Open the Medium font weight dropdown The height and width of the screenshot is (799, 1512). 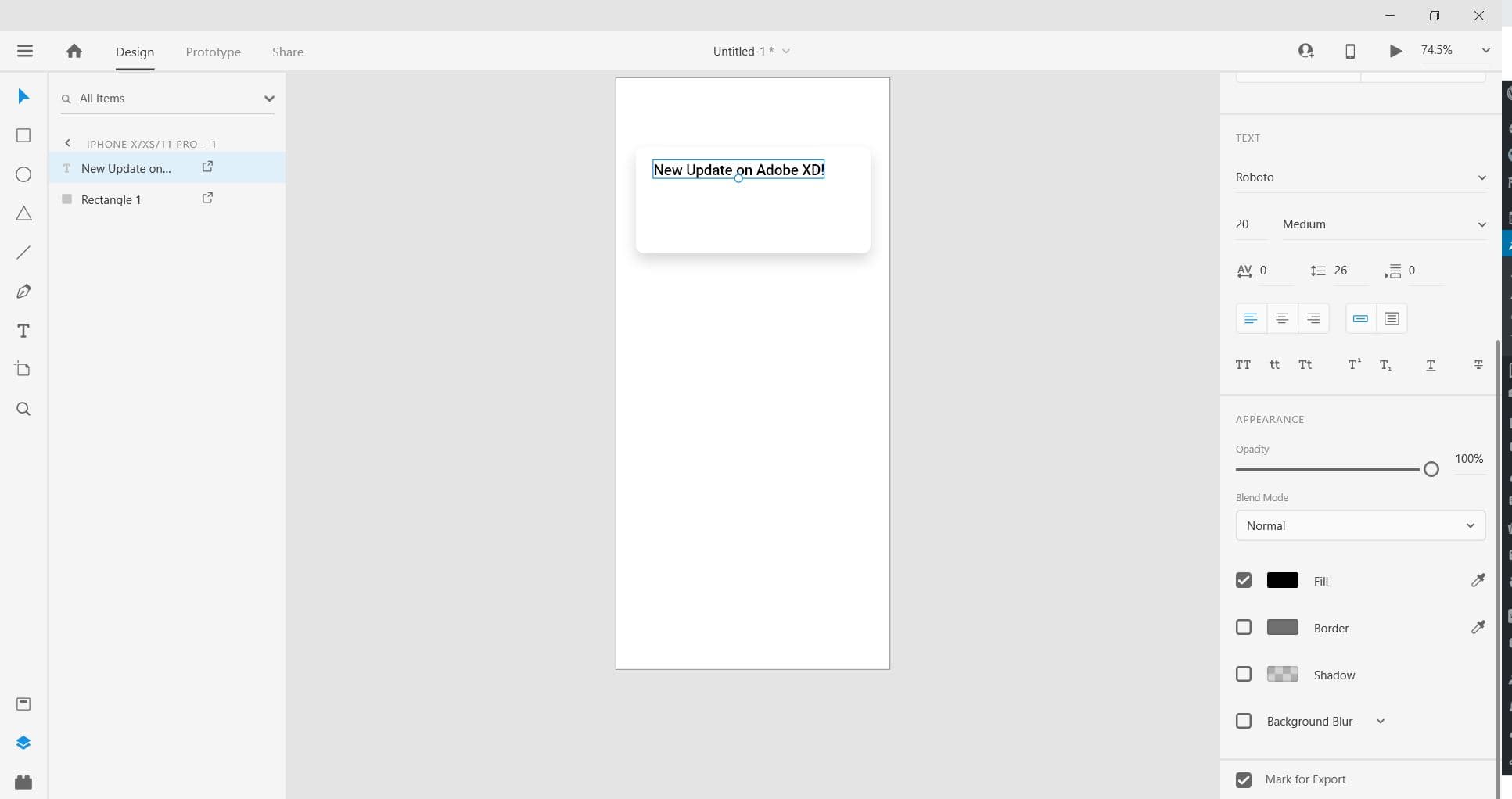coord(1384,224)
